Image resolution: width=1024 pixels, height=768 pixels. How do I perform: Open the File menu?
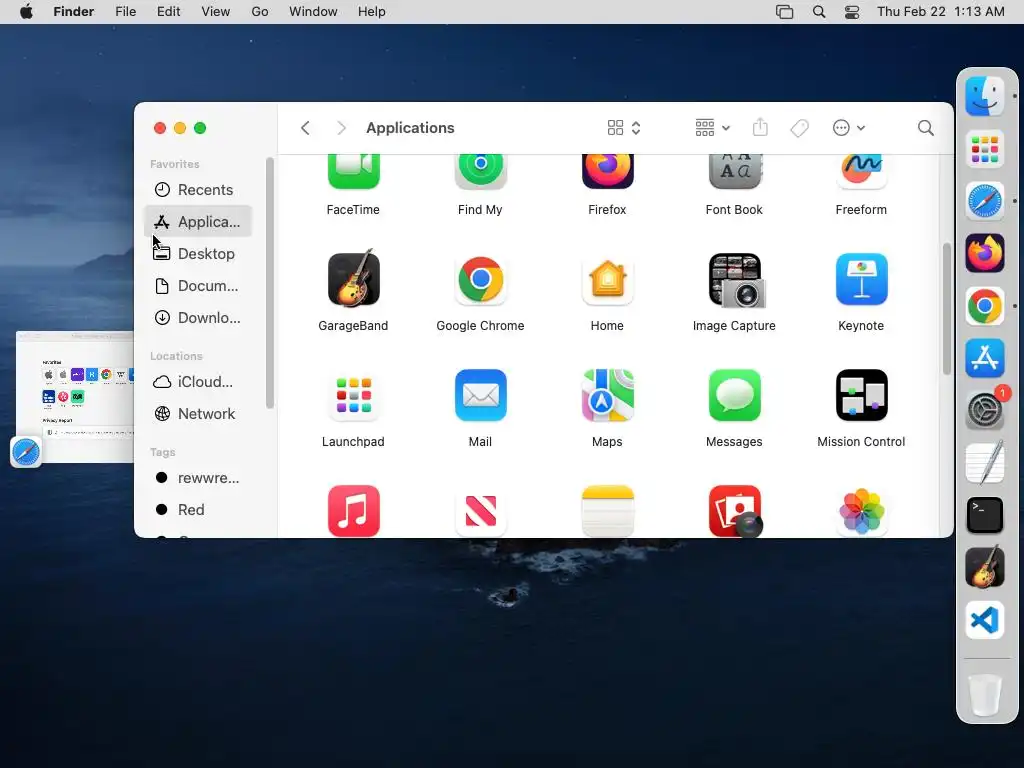pos(125,12)
